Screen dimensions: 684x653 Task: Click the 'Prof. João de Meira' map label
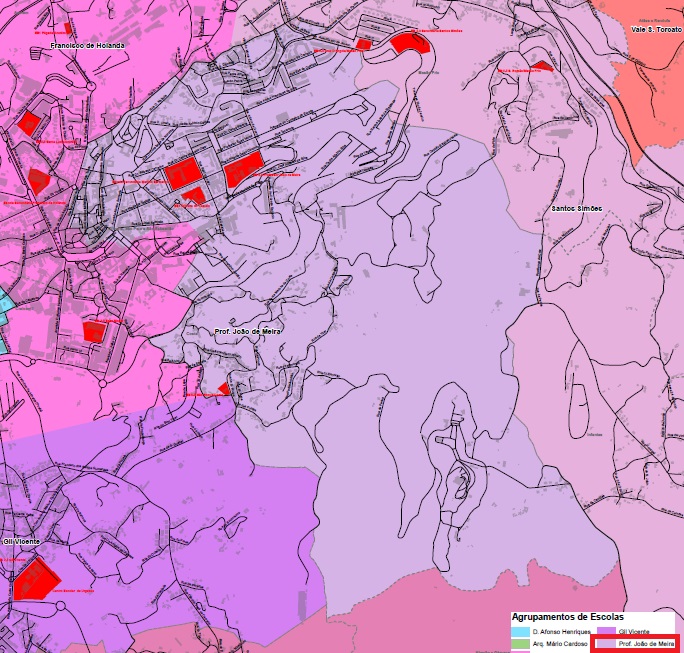pyautogui.click(x=247, y=332)
